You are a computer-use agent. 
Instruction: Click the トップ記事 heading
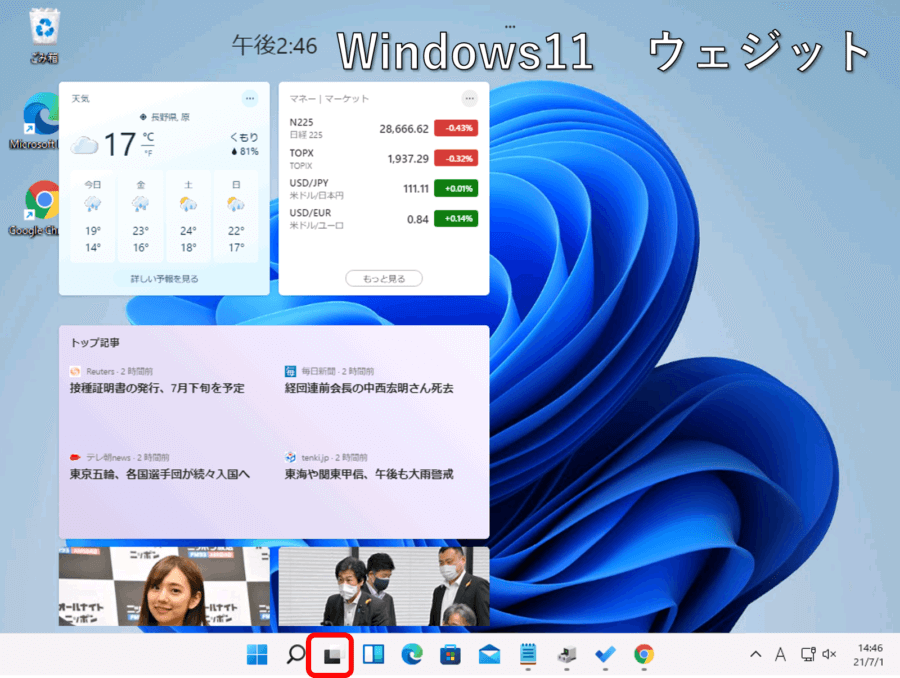(x=95, y=343)
